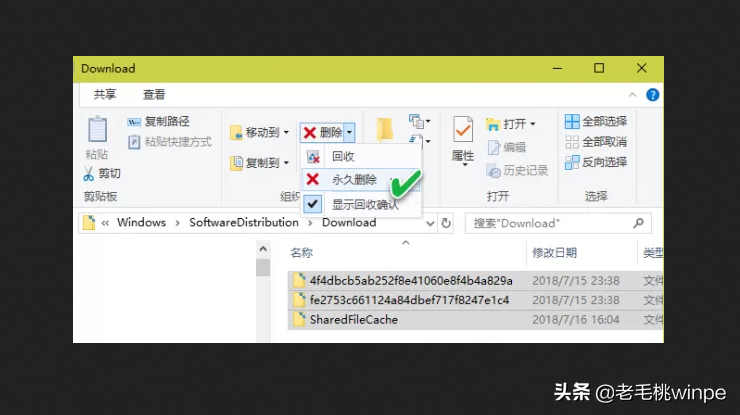The image size is (740, 415).
Task: Click Invert selection (反向选择)
Action: click(597, 162)
